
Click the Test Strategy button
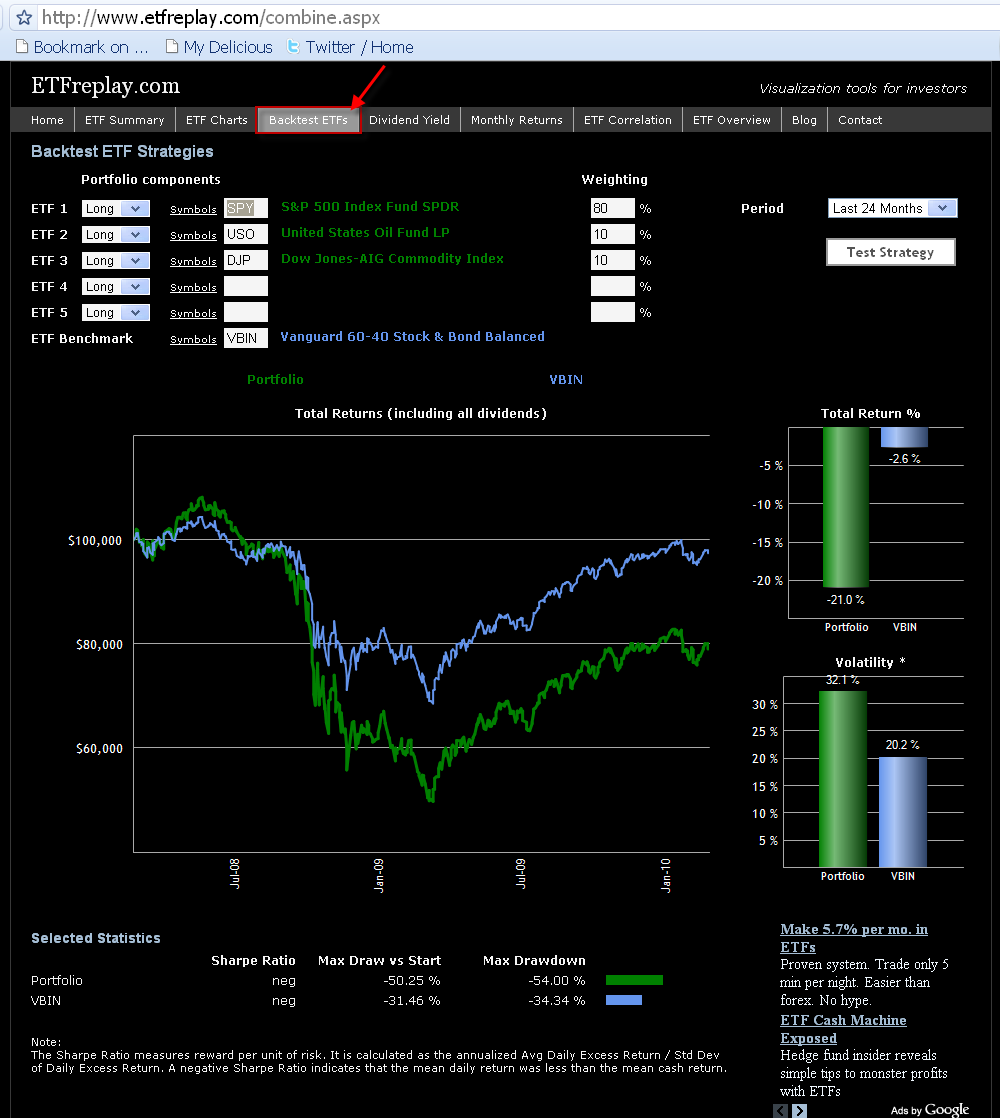(890, 252)
